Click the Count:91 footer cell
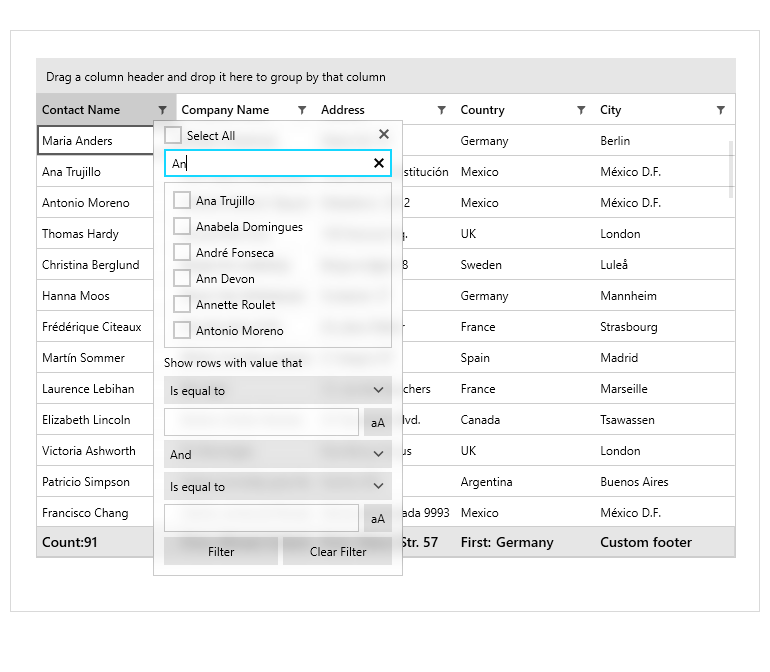 click(96, 542)
